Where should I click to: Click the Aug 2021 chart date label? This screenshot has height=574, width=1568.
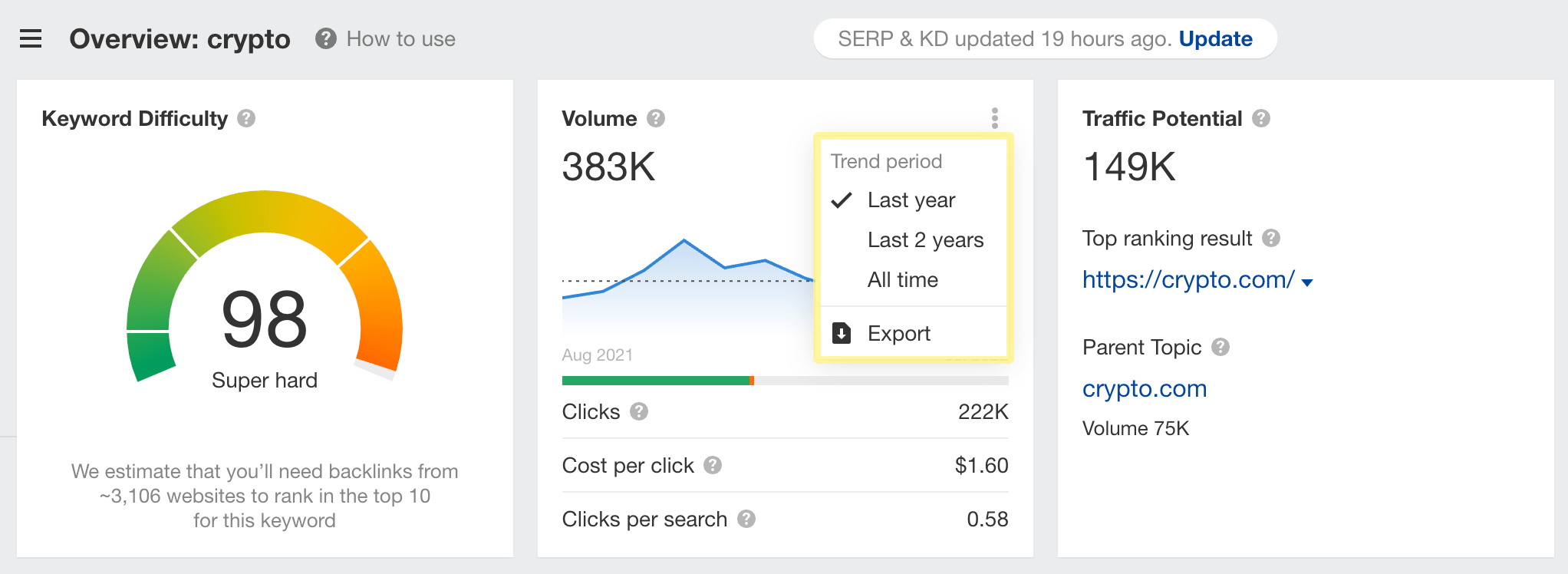(597, 355)
